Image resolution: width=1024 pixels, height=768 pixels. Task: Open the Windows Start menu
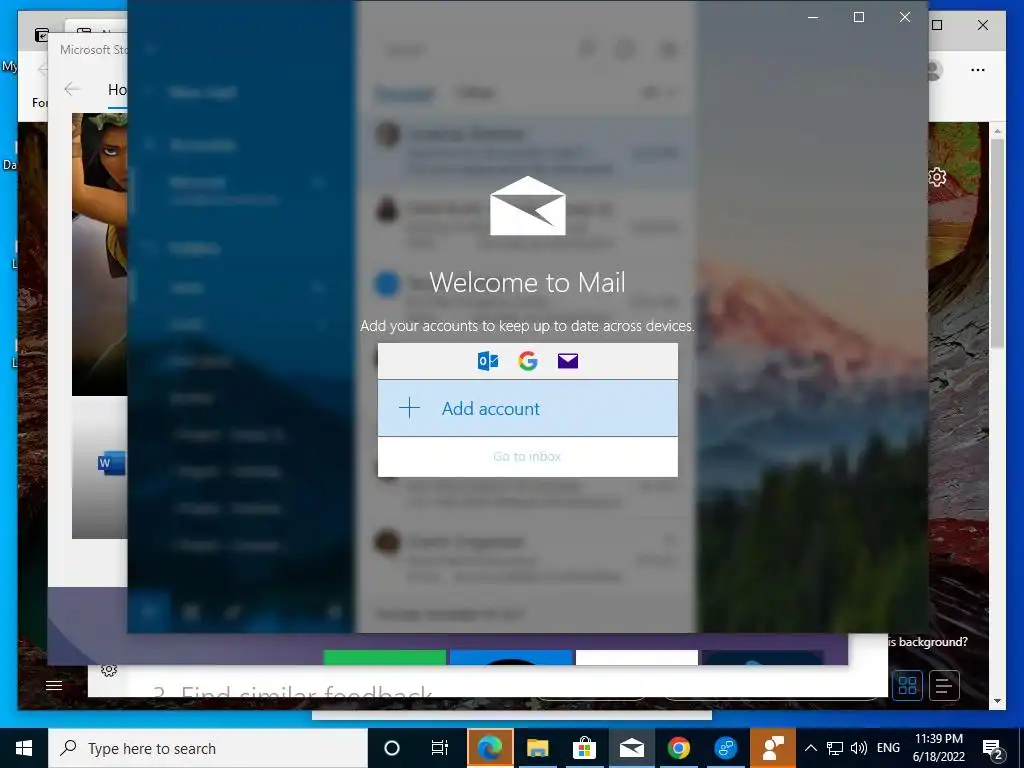pyautogui.click(x=24, y=748)
